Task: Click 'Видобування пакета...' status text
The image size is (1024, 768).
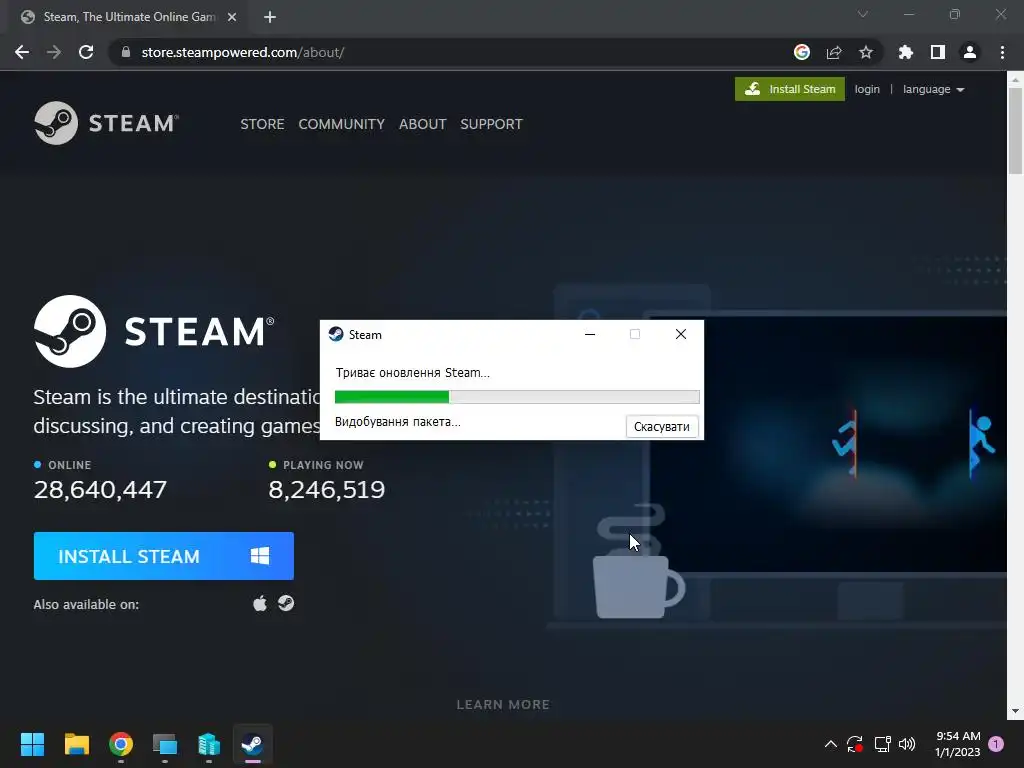Action: pyautogui.click(x=397, y=422)
